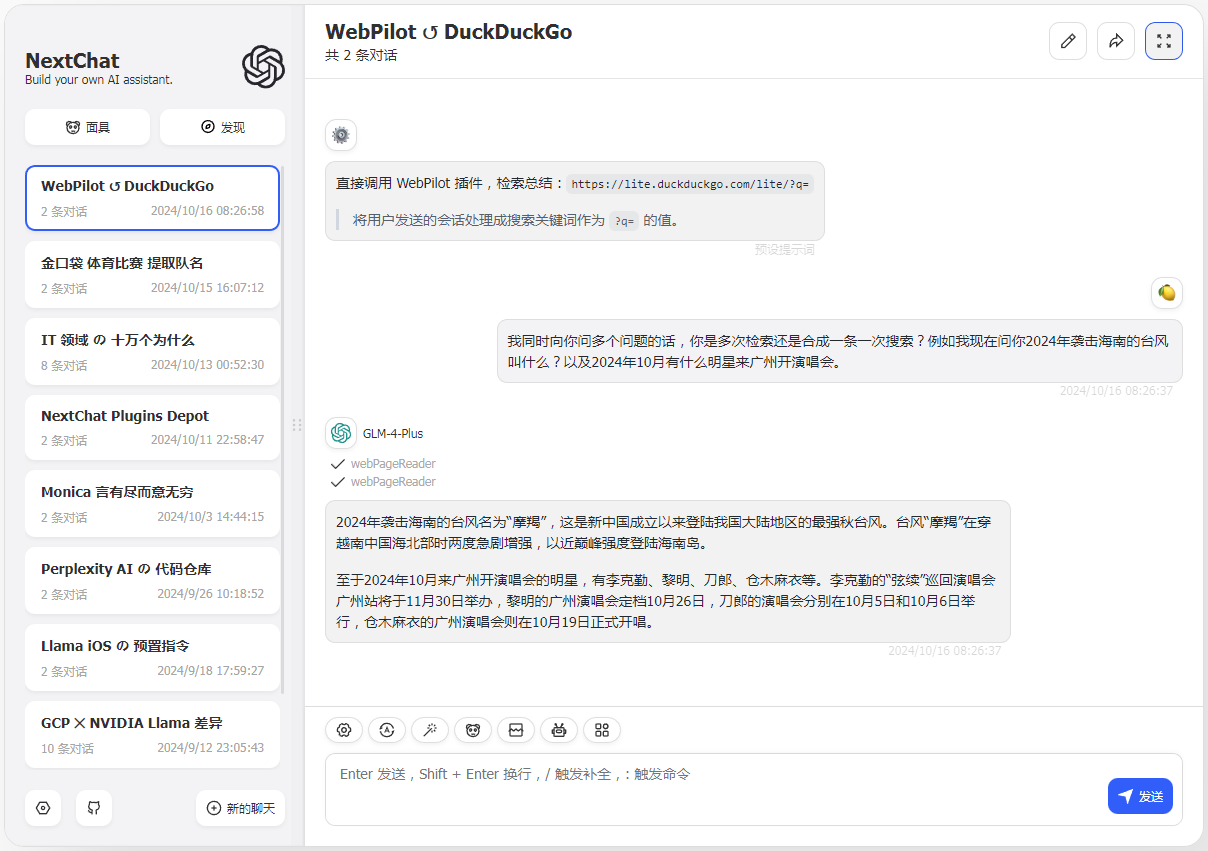The width and height of the screenshot is (1208, 851).
Task: Click the chat title in the header
Action: [449, 31]
